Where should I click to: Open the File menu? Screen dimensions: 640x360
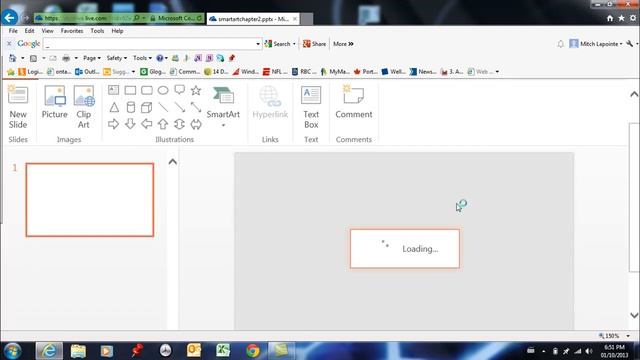13,31
